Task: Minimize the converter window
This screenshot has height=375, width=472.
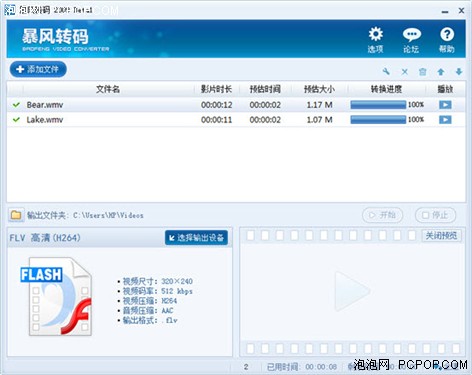Action: point(445,11)
